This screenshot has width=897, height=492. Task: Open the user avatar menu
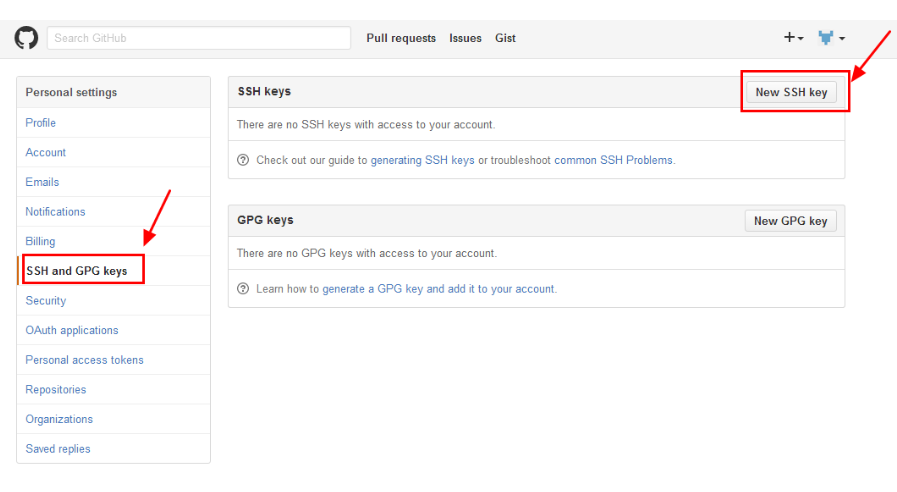pos(832,38)
